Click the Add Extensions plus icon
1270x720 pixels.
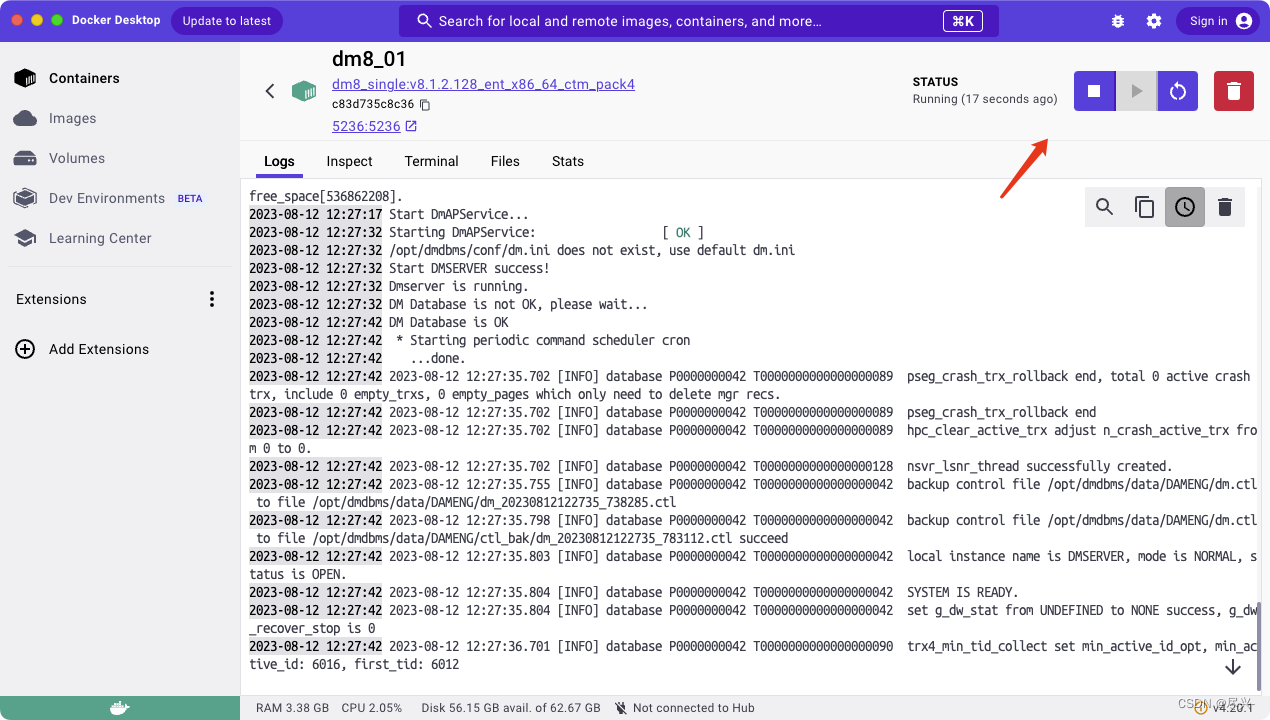tap(24, 349)
